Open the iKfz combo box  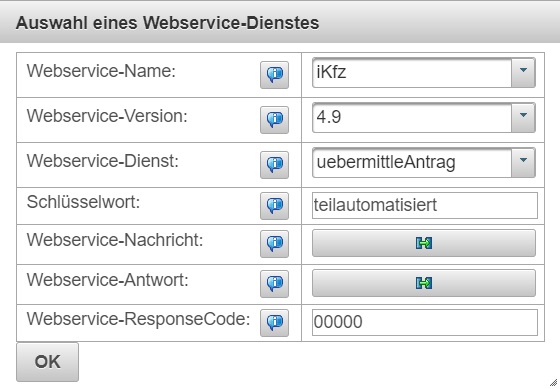click(x=424, y=73)
